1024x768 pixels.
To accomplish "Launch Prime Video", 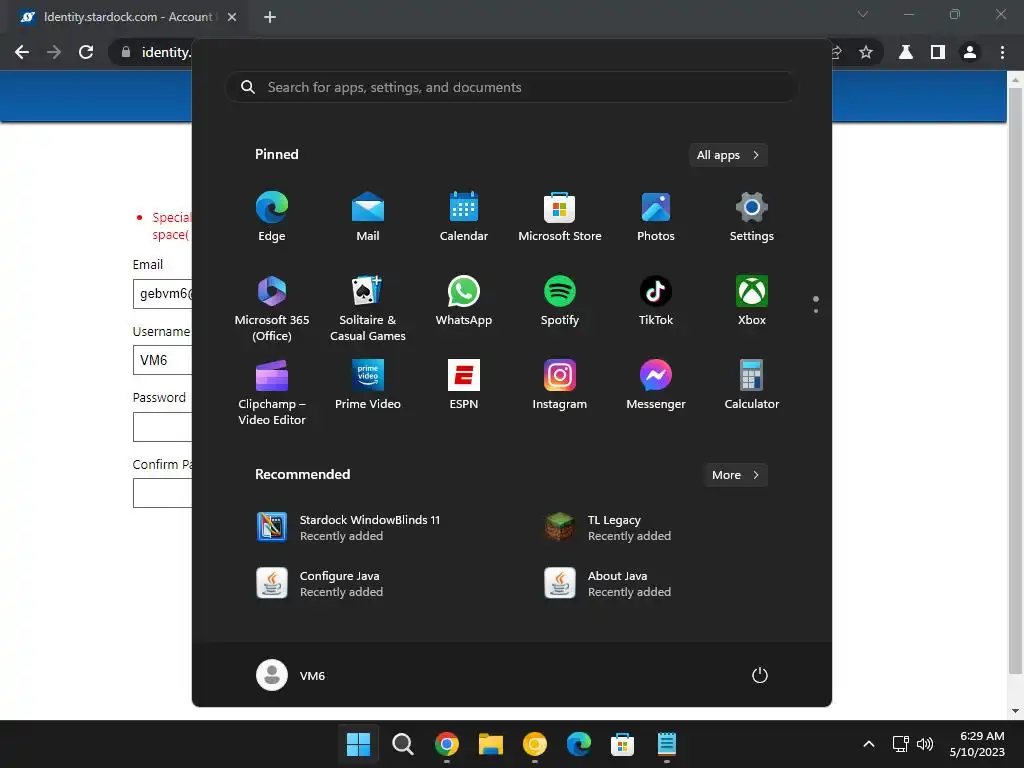I will tap(368, 385).
